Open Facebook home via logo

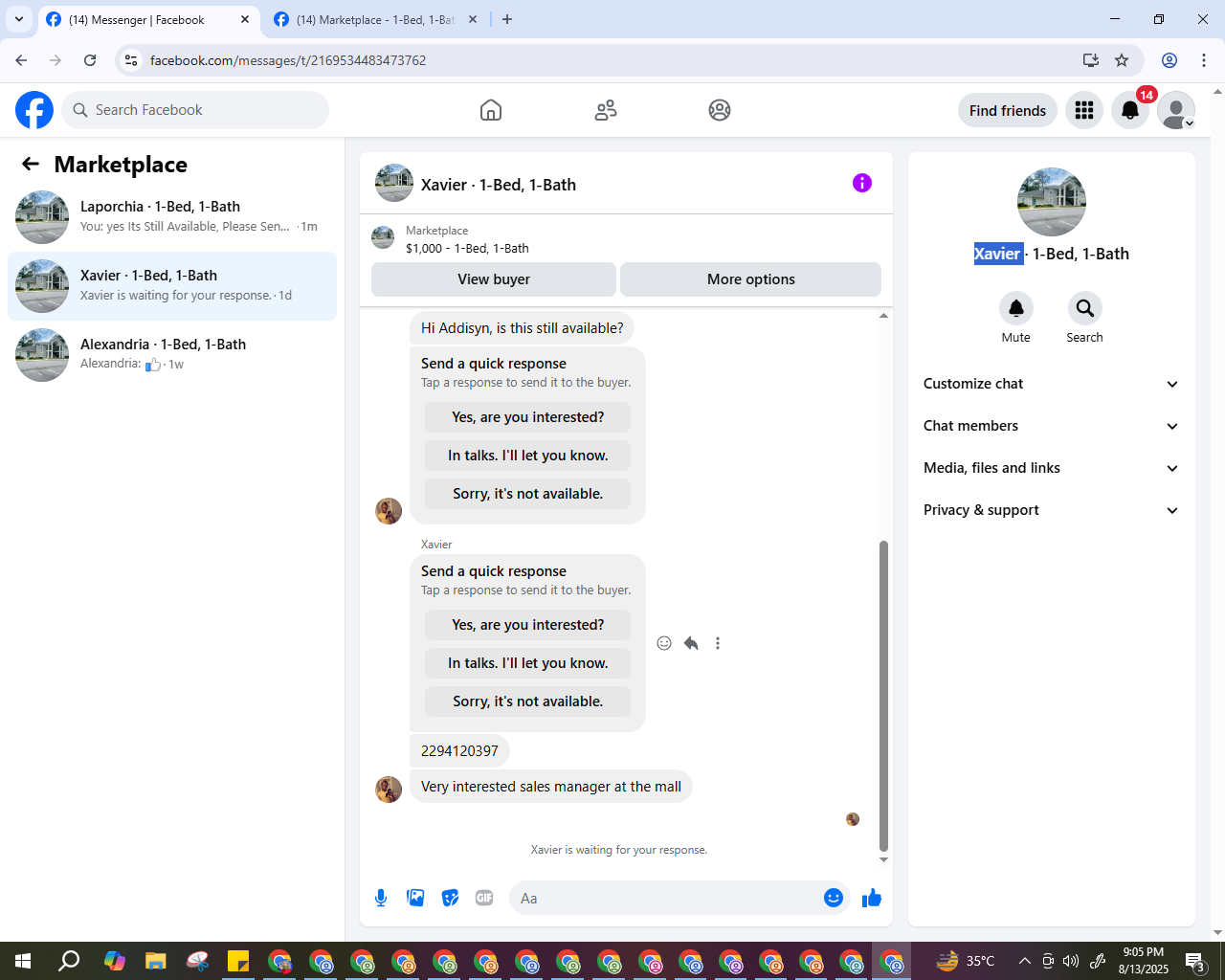34,110
